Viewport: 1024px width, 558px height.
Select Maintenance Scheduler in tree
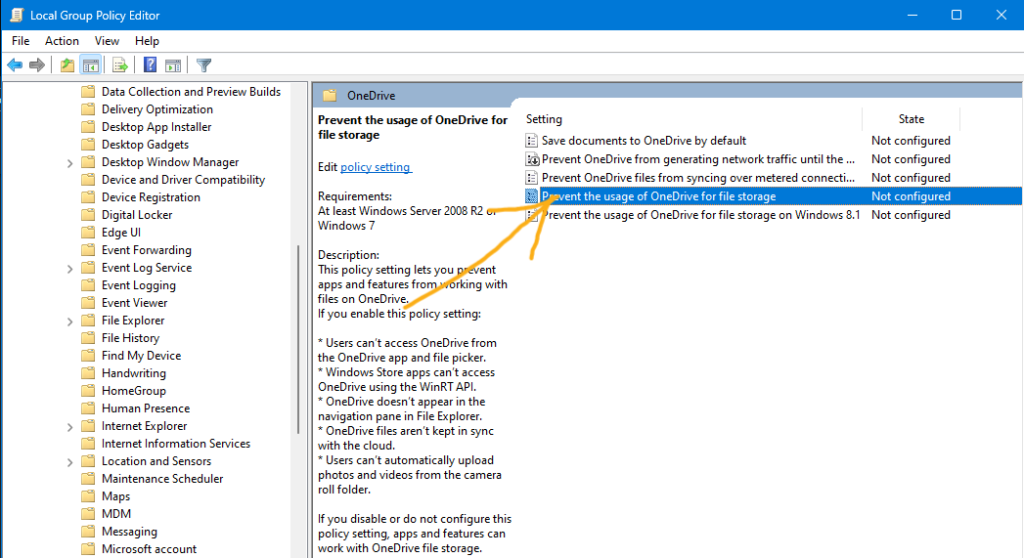(x=162, y=479)
